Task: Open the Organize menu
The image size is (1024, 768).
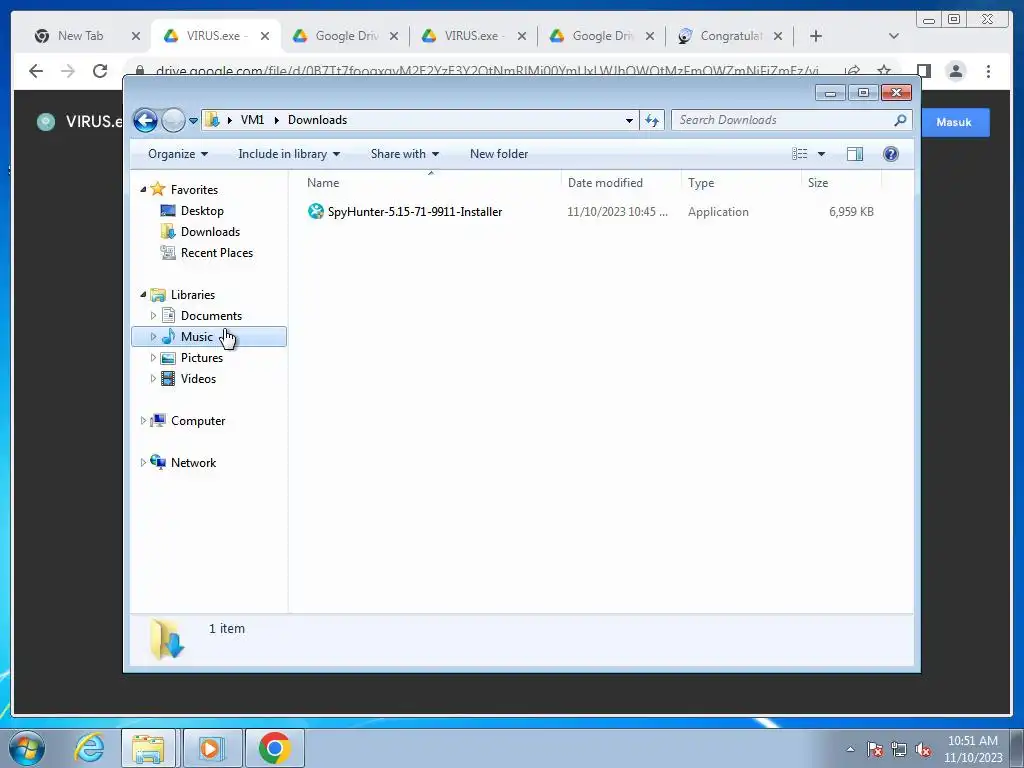Action: coord(178,154)
